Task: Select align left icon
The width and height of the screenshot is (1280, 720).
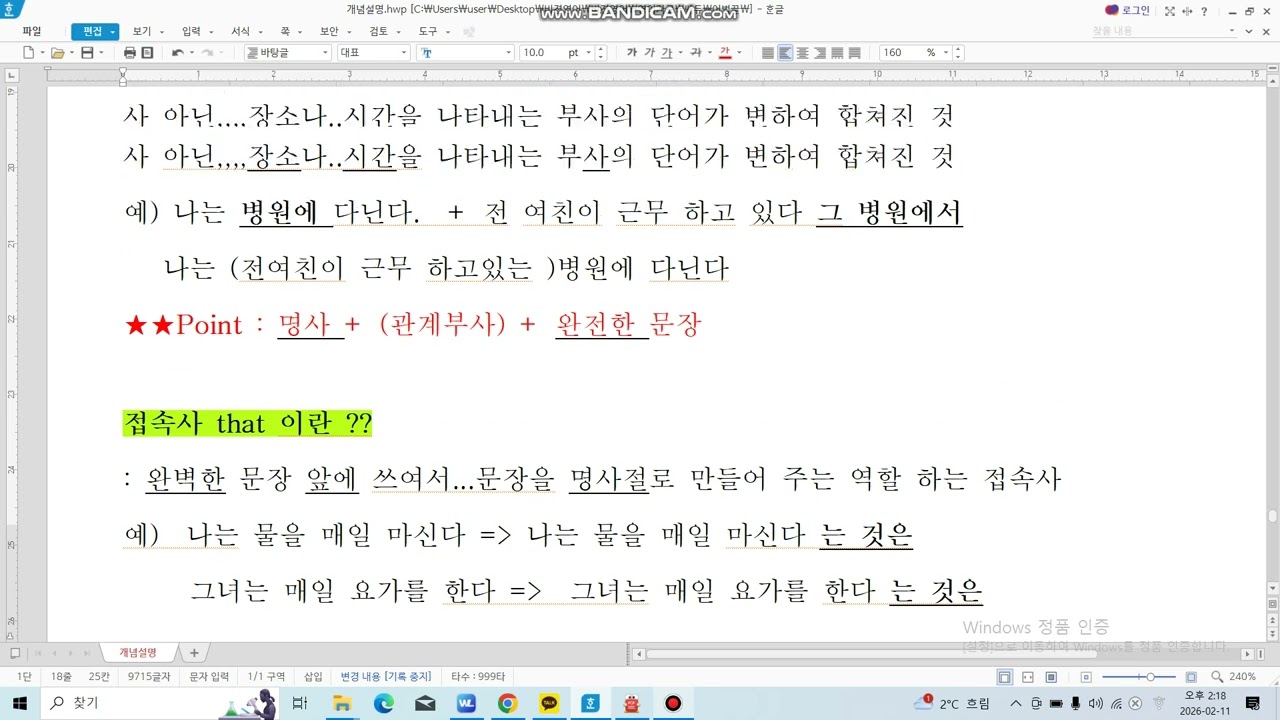Action: click(x=785, y=53)
